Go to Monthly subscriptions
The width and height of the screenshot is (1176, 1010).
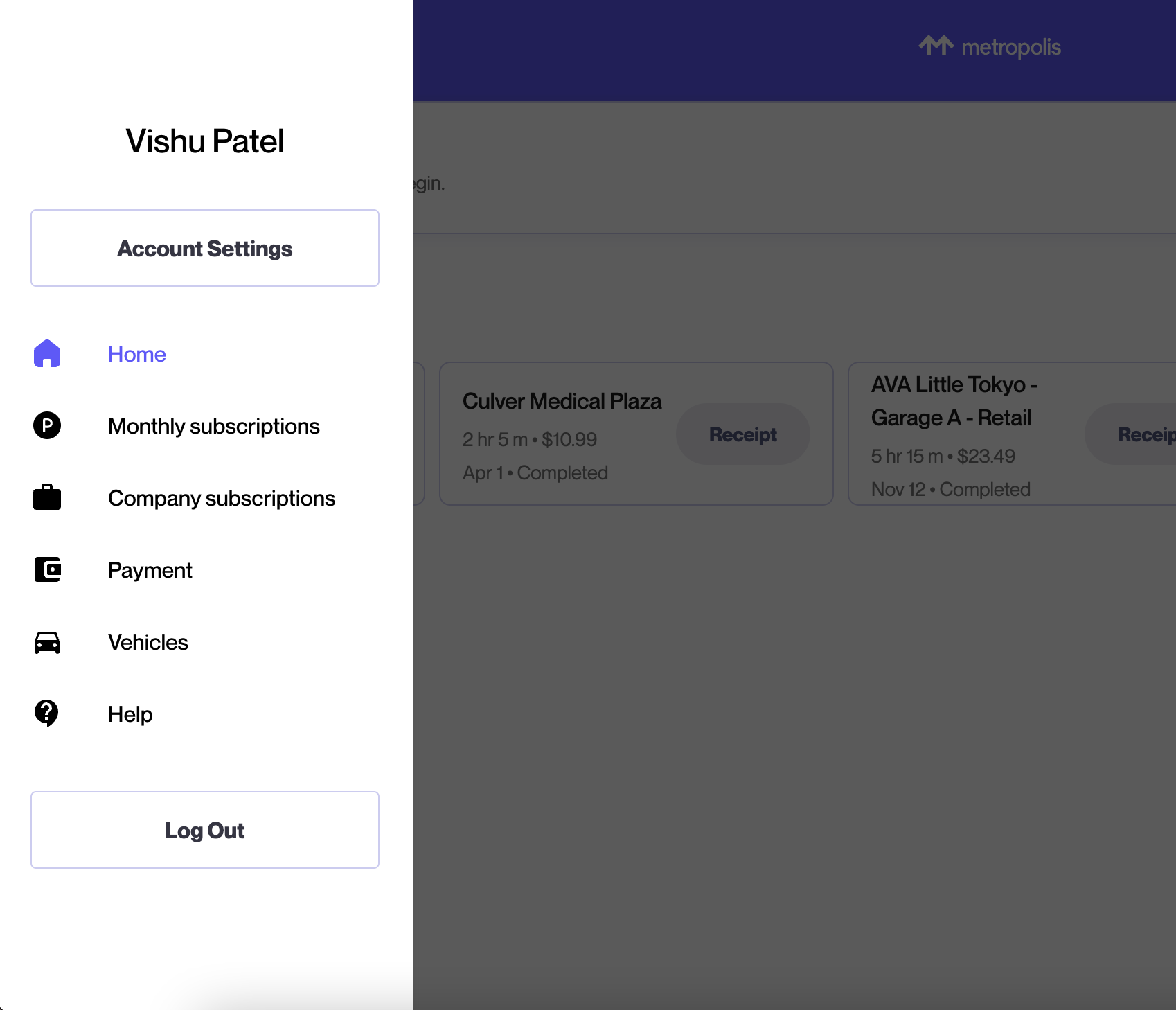click(x=214, y=426)
